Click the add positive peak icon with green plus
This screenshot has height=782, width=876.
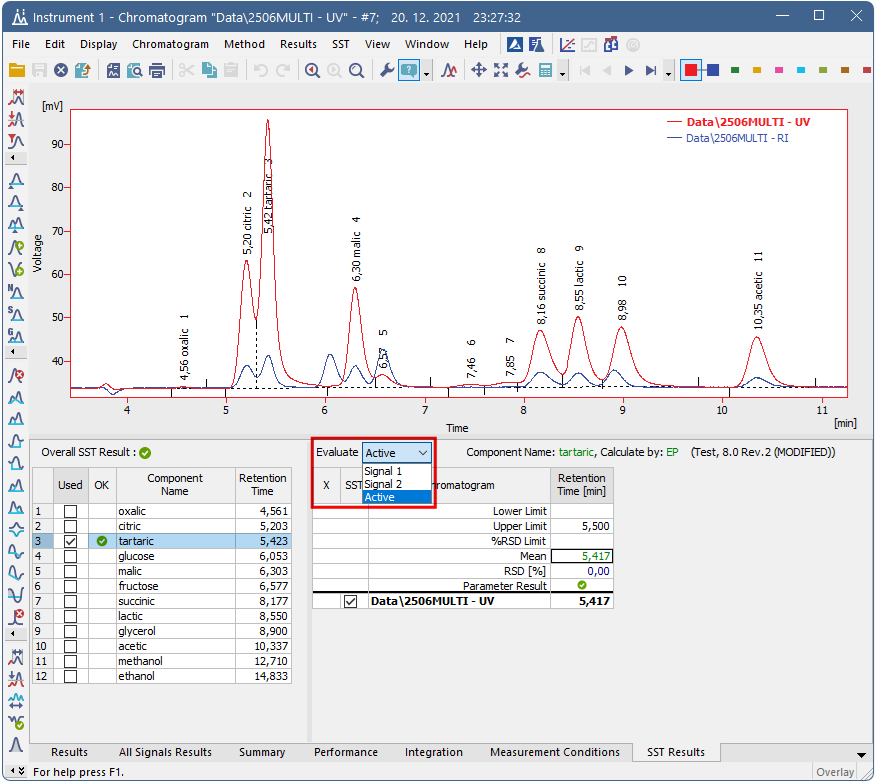16,247
